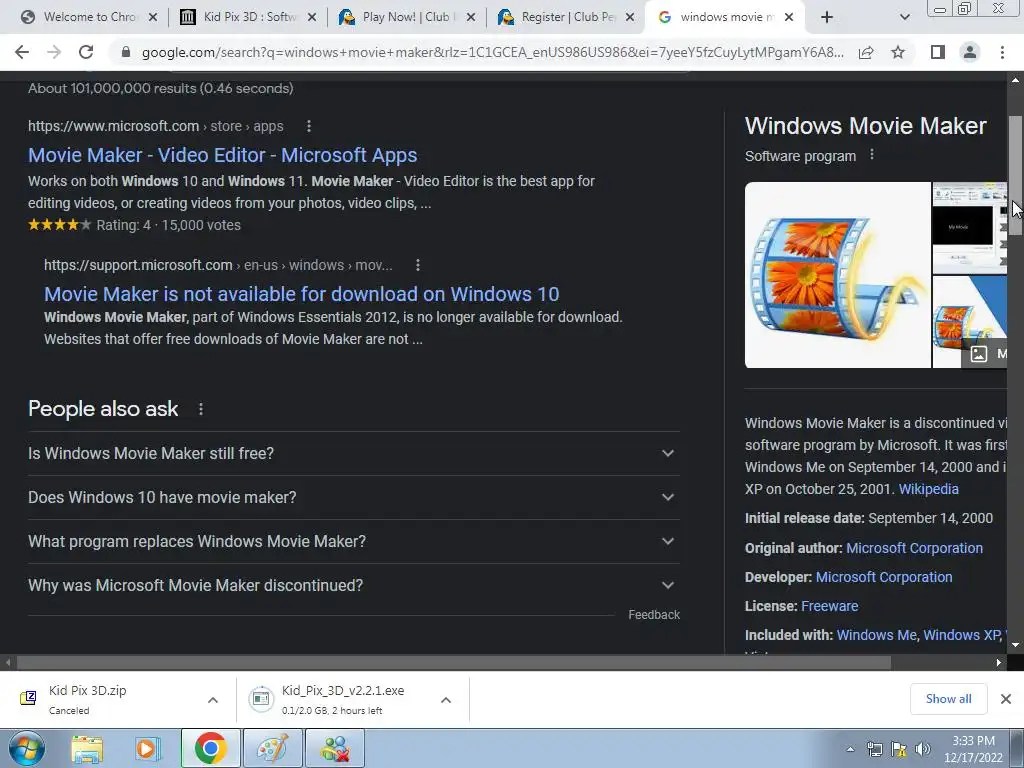The image size is (1024, 768).
Task: Open options for Kid_Pix_3D_v2.2.1.exe download
Action: pyautogui.click(x=446, y=700)
